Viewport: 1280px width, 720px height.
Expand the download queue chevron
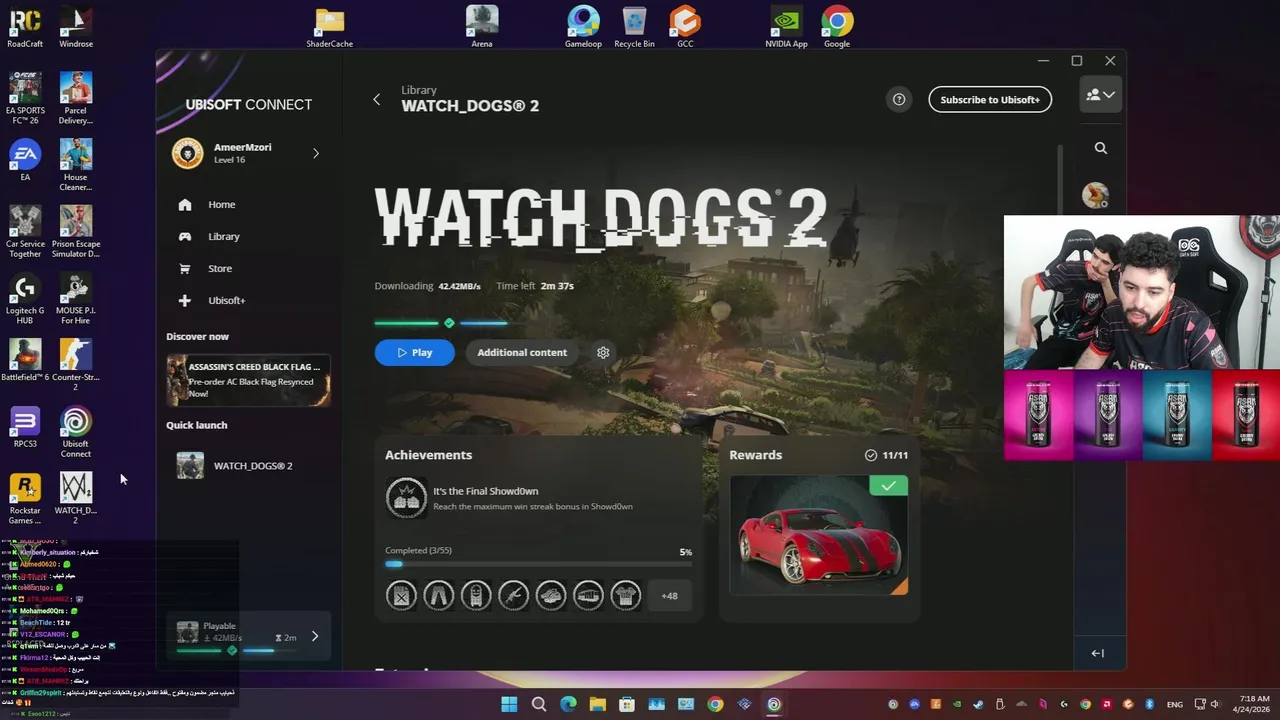point(315,636)
